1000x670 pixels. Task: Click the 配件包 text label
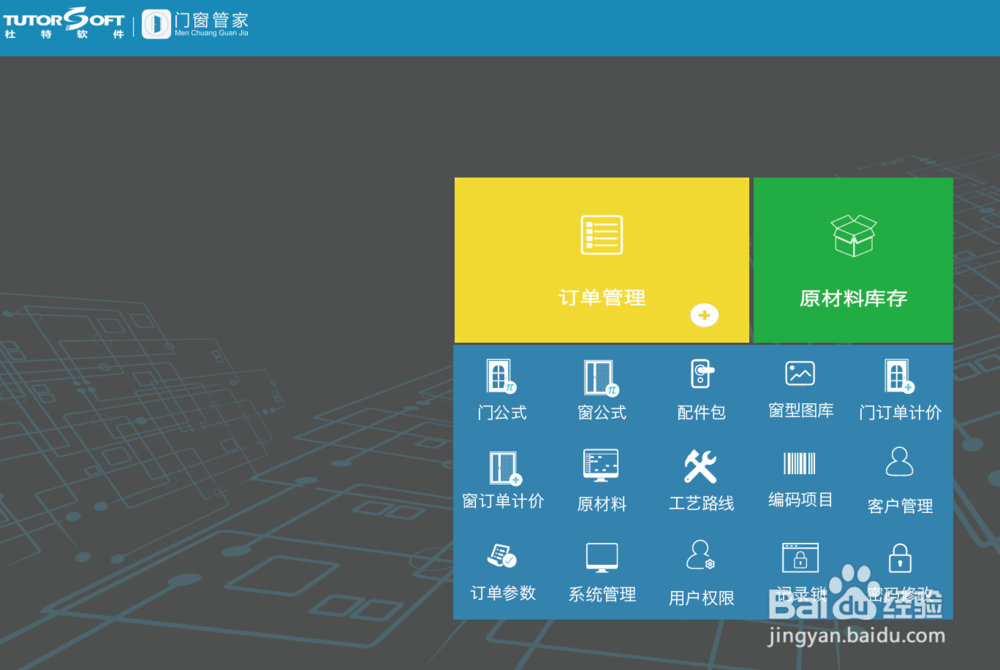pos(701,413)
